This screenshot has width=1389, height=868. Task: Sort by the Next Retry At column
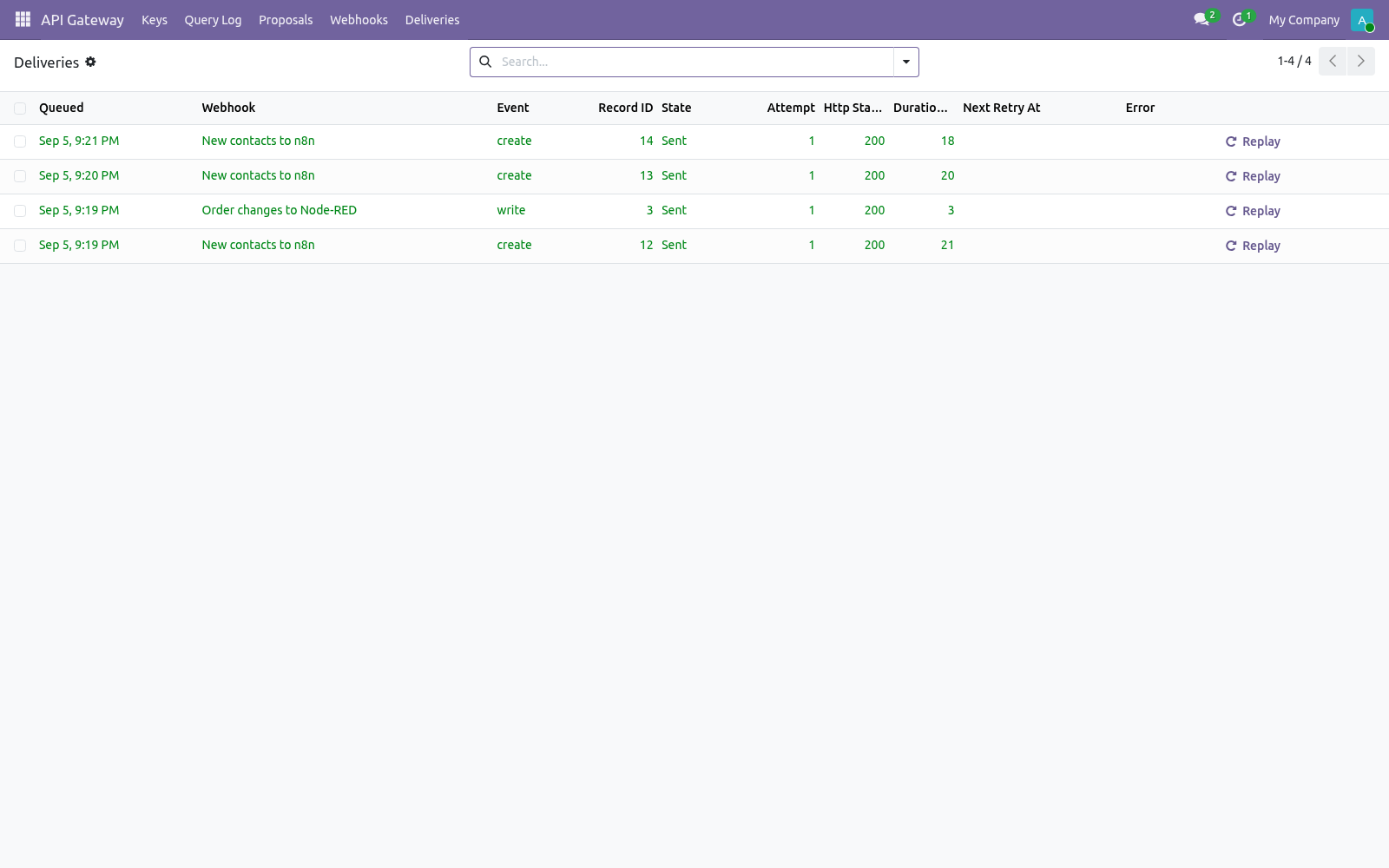tap(1001, 108)
